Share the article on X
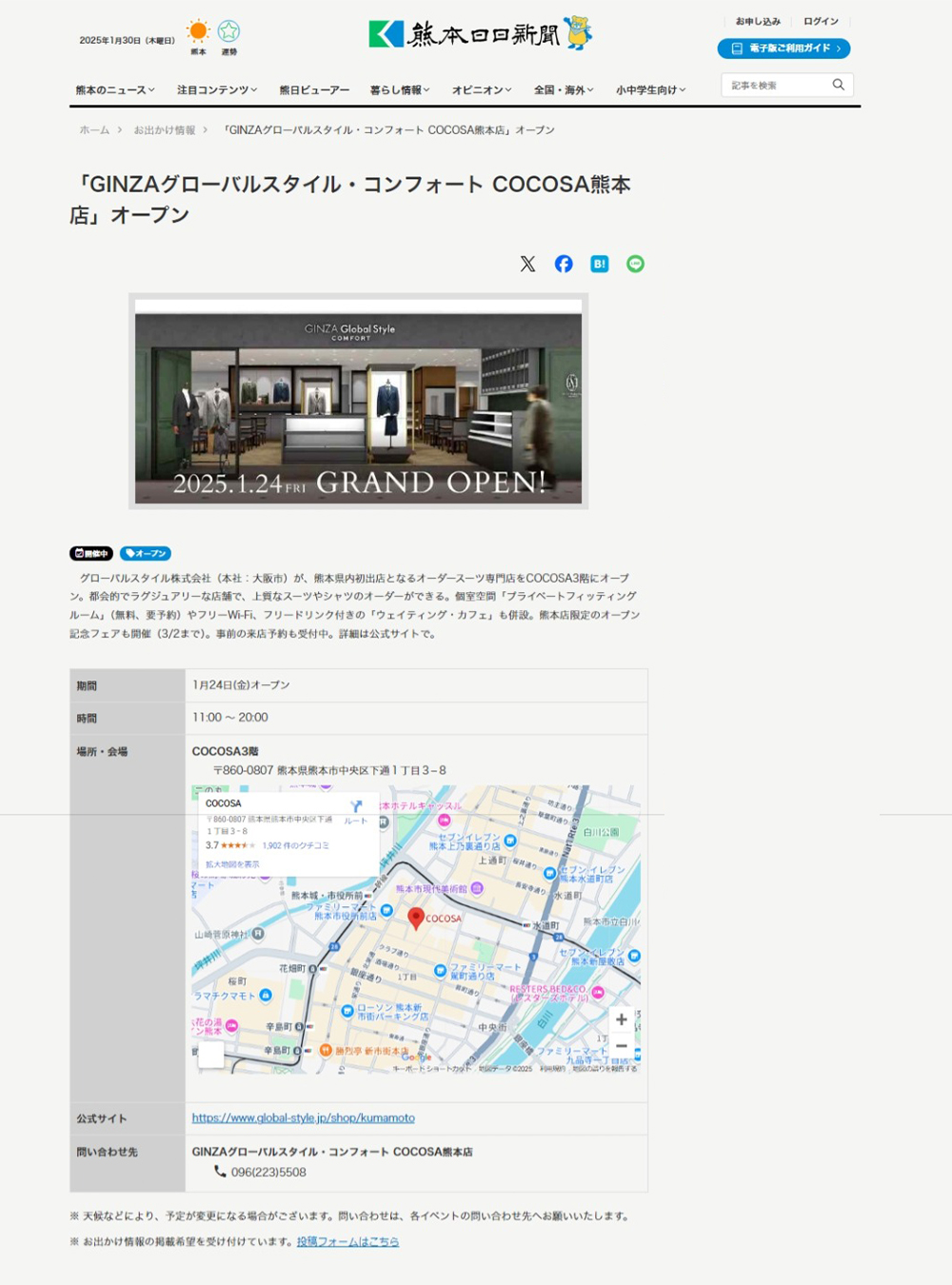The height and width of the screenshot is (1285, 952). click(527, 264)
